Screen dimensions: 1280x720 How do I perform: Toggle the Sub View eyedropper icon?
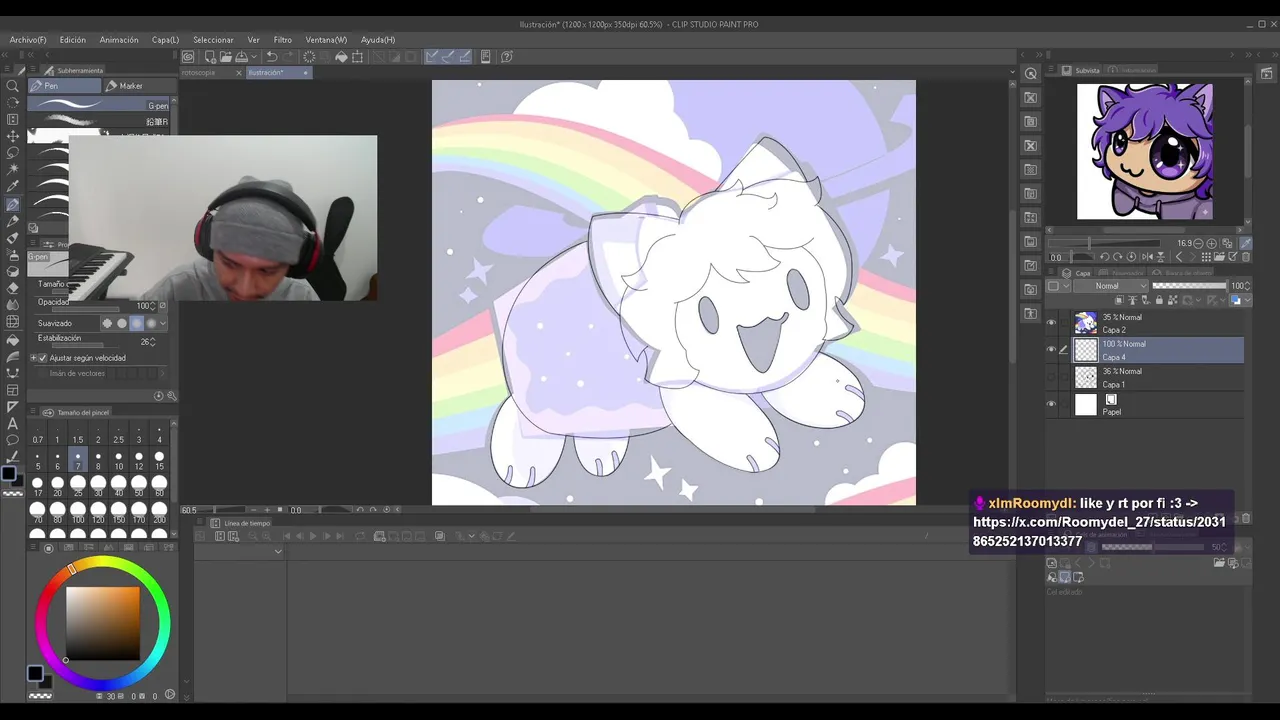1245,243
